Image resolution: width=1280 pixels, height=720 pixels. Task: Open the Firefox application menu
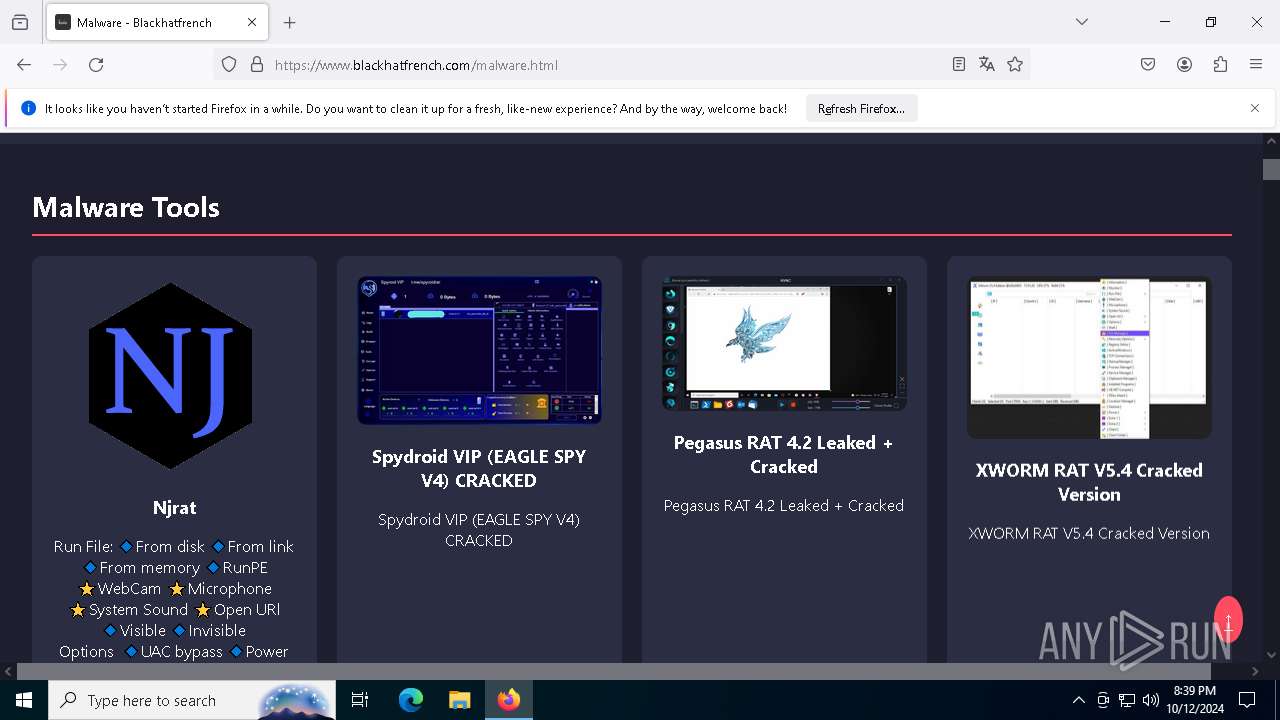click(1256, 65)
